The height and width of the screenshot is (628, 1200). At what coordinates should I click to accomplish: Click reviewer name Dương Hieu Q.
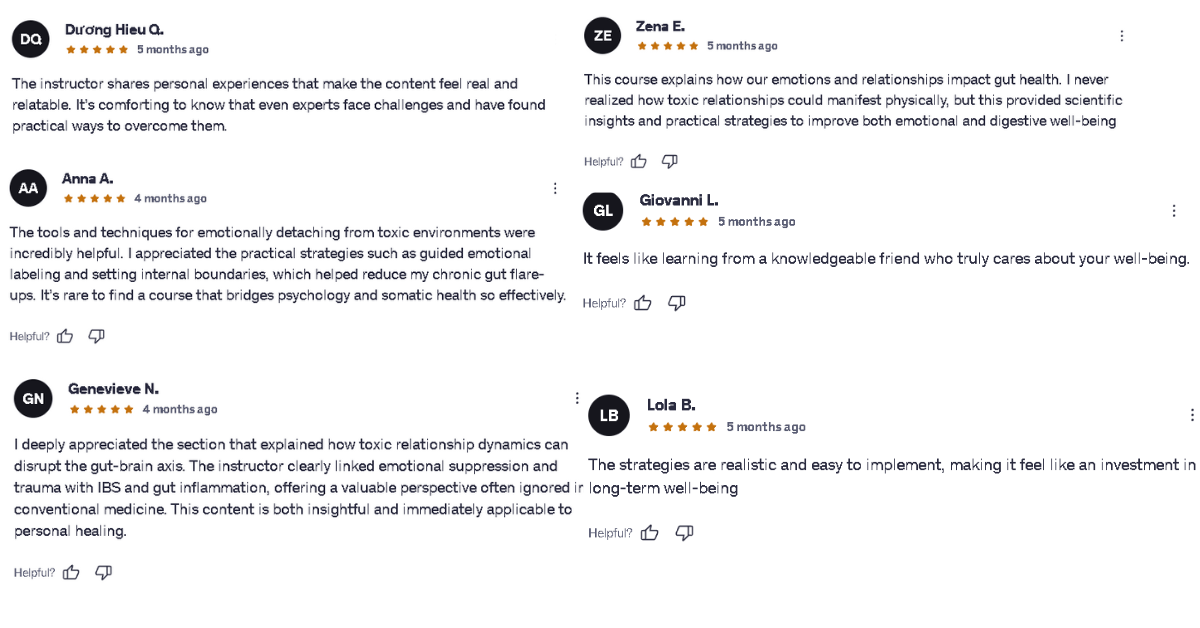pos(114,30)
